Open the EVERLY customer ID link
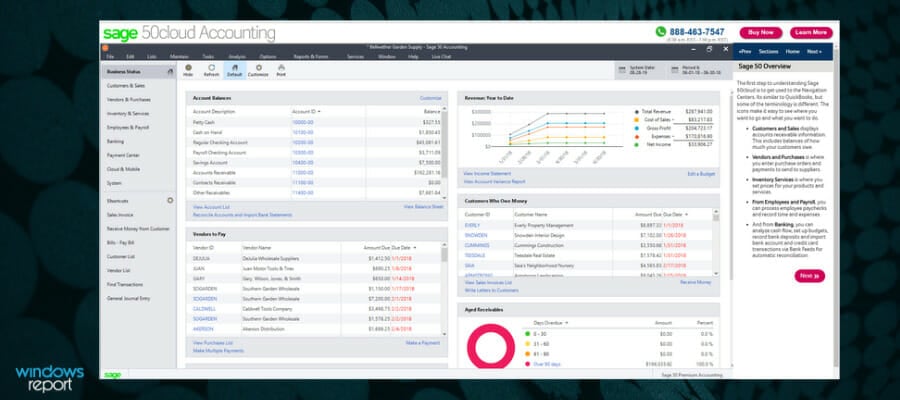This screenshot has height=400, width=900. (472, 225)
